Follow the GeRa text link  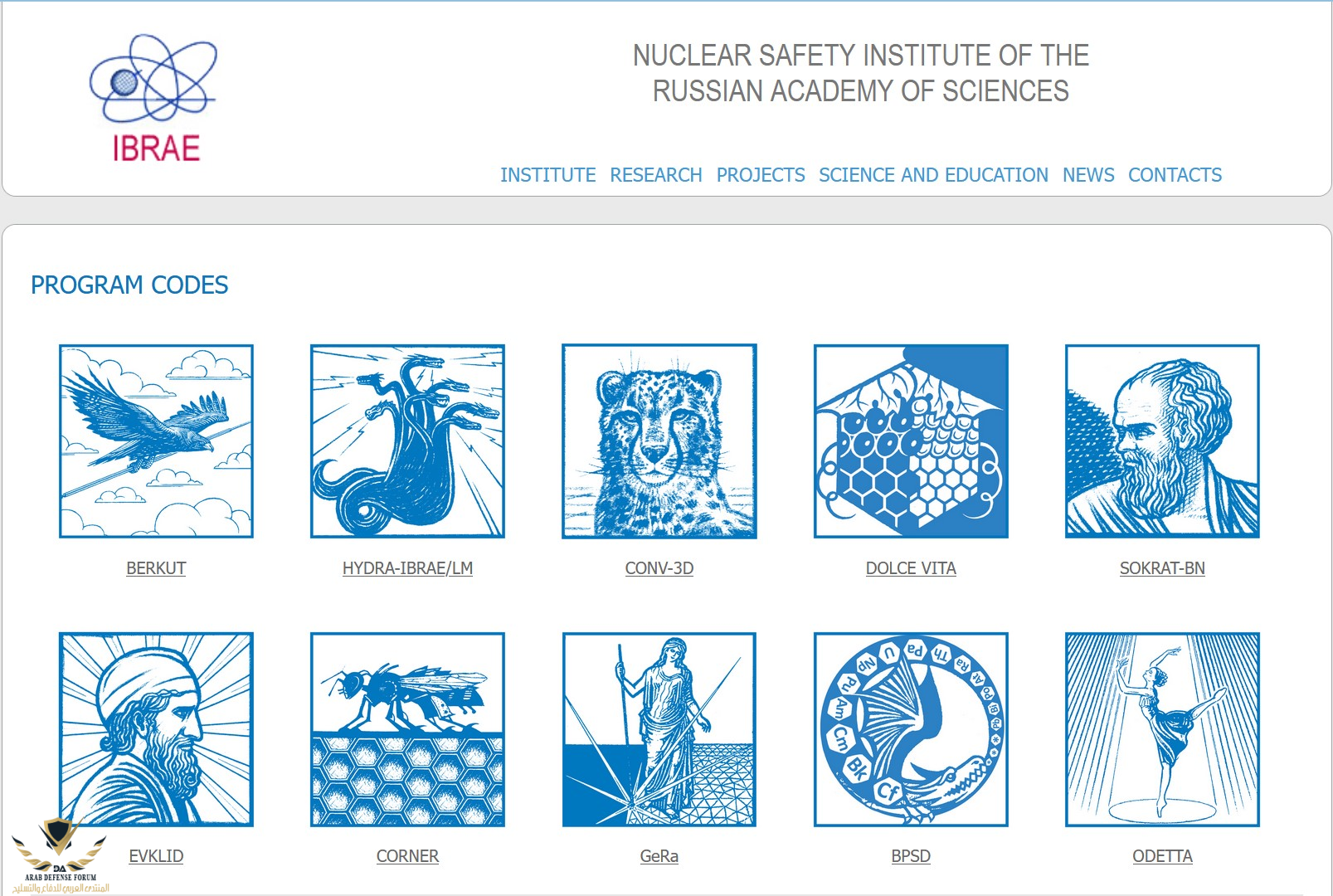pyautogui.click(x=659, y=856)
